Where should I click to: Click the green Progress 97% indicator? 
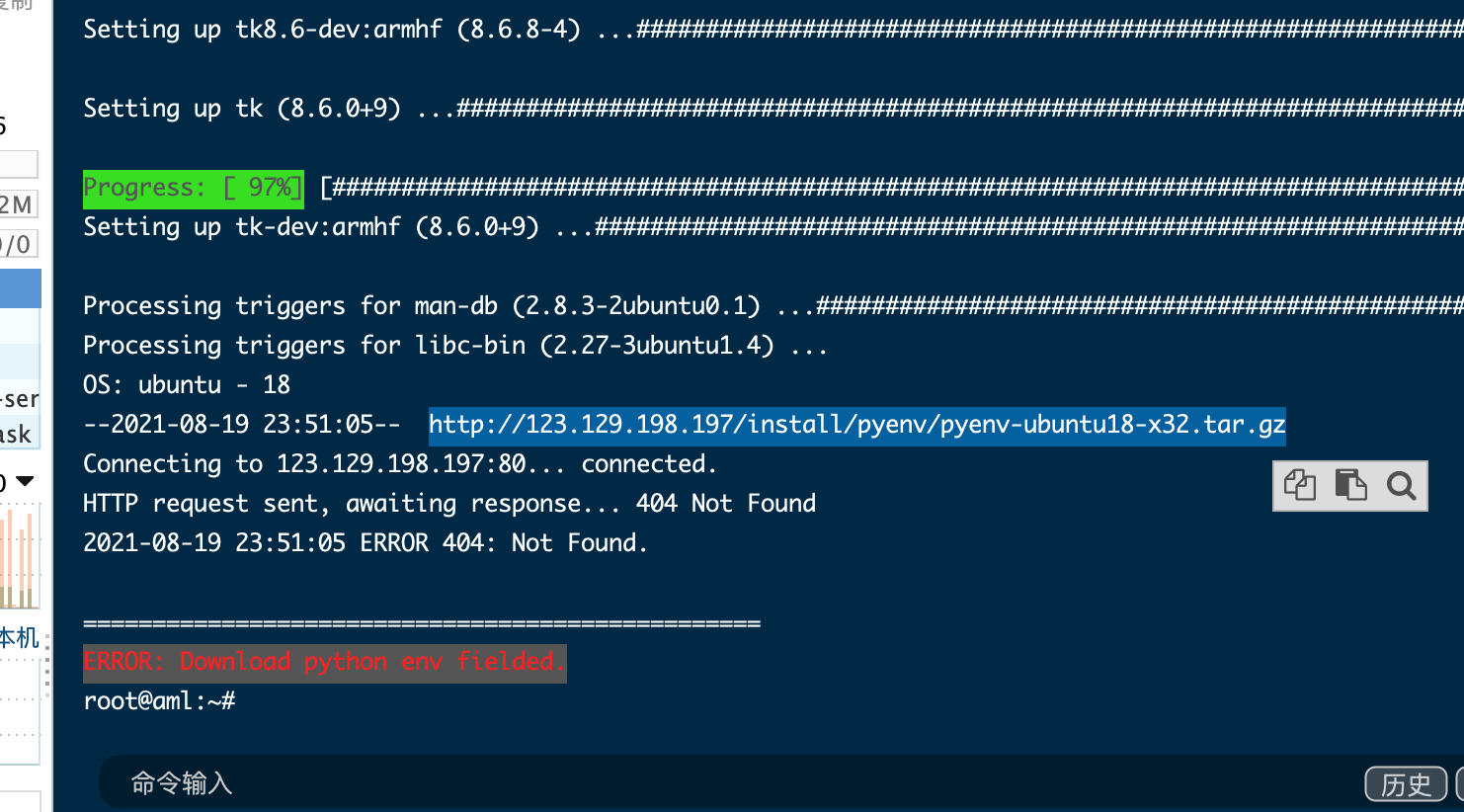tap(193, 188)
